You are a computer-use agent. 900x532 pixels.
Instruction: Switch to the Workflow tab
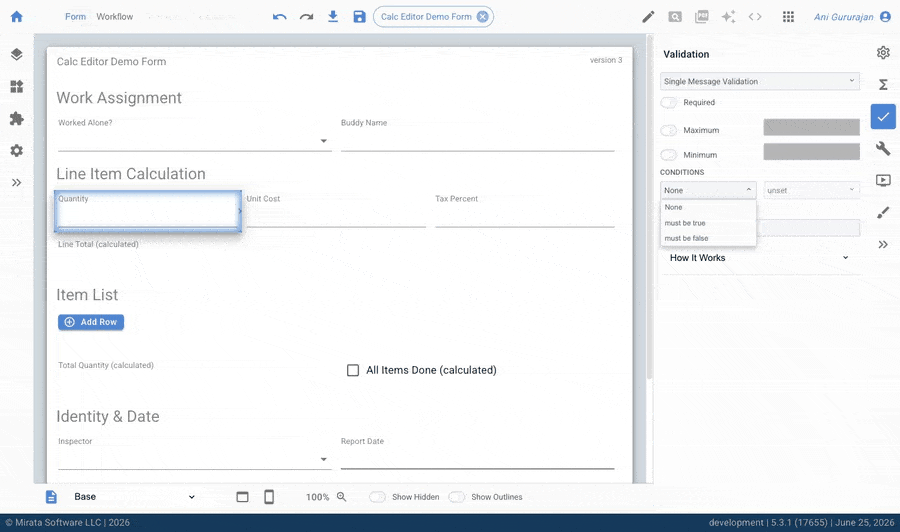pos(115,17)
